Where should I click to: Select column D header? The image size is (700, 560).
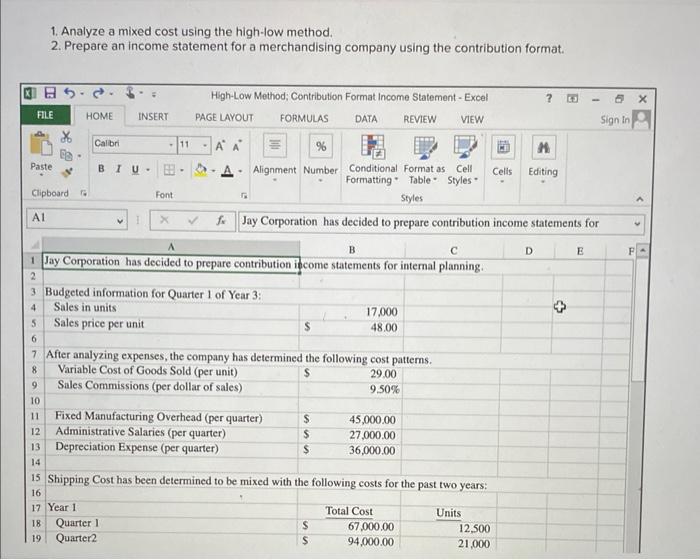pos(529,251)
